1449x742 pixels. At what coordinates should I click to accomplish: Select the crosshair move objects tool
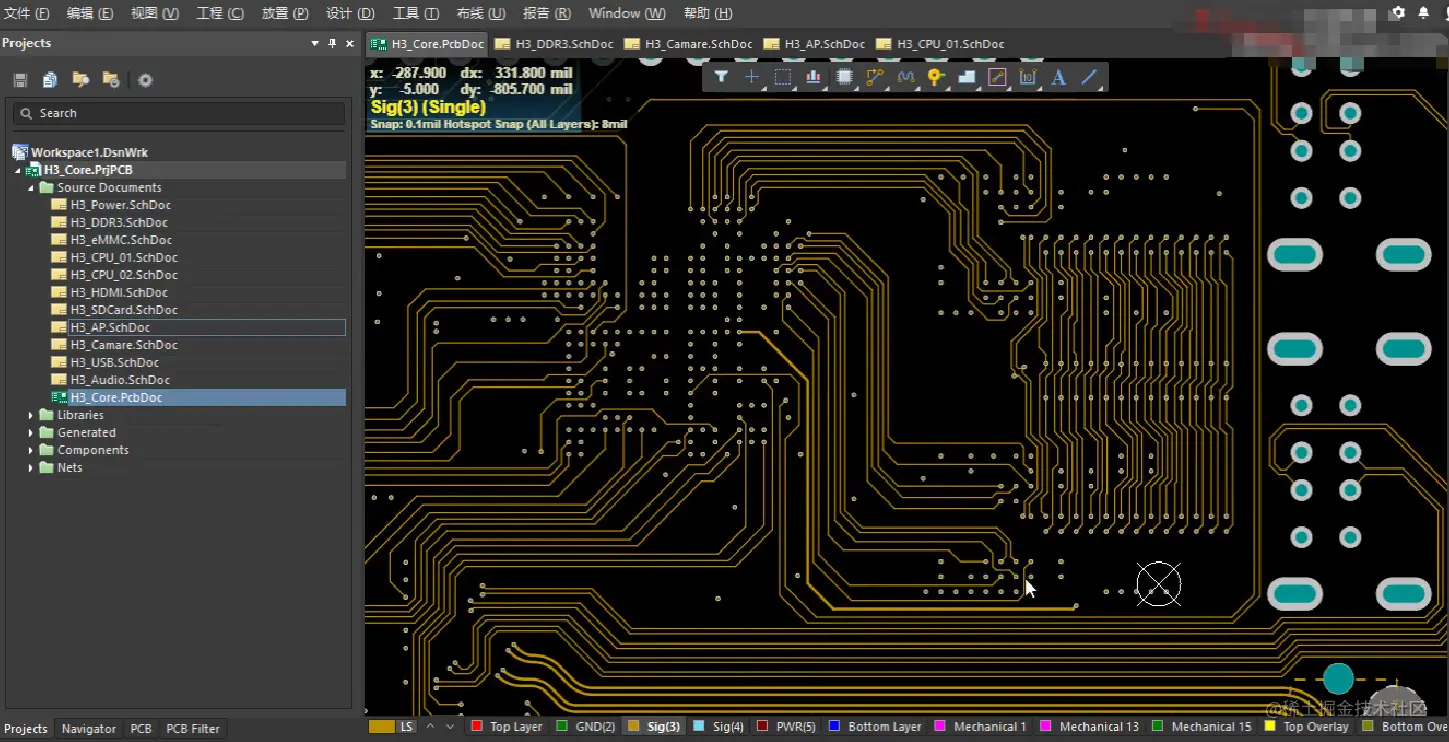pos(752,77)
